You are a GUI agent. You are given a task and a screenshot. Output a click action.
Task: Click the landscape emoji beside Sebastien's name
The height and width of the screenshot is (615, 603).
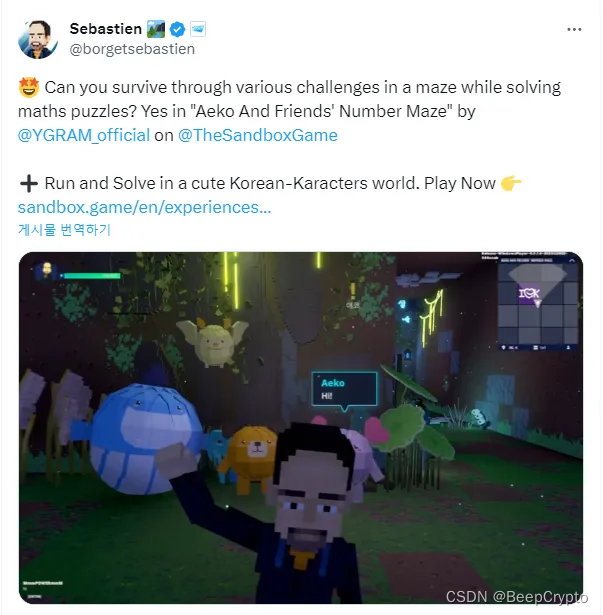click(x=156, y=29)
